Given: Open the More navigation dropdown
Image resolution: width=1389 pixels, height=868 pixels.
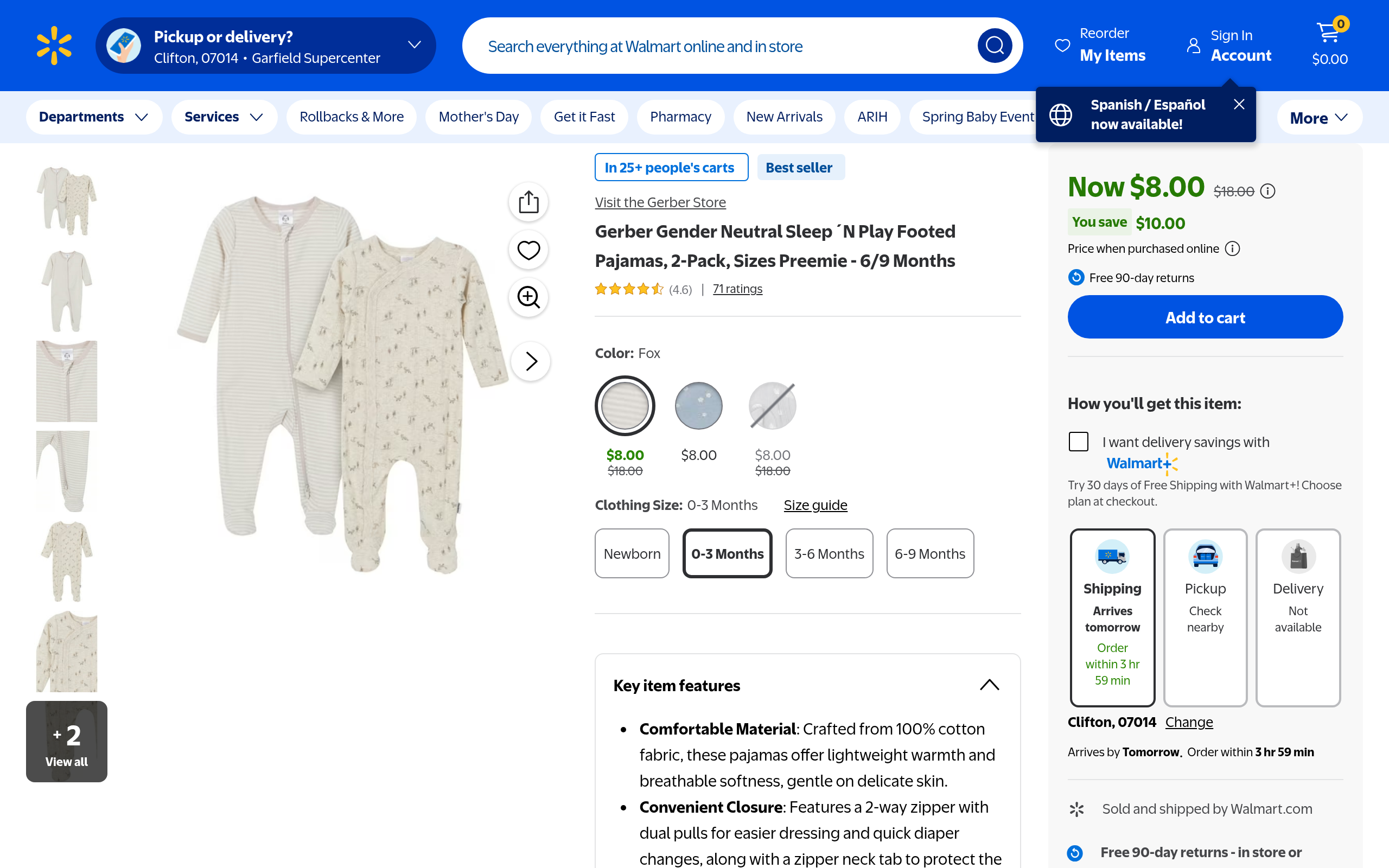Looking at the screenshot, I should tap(1318, 118).
